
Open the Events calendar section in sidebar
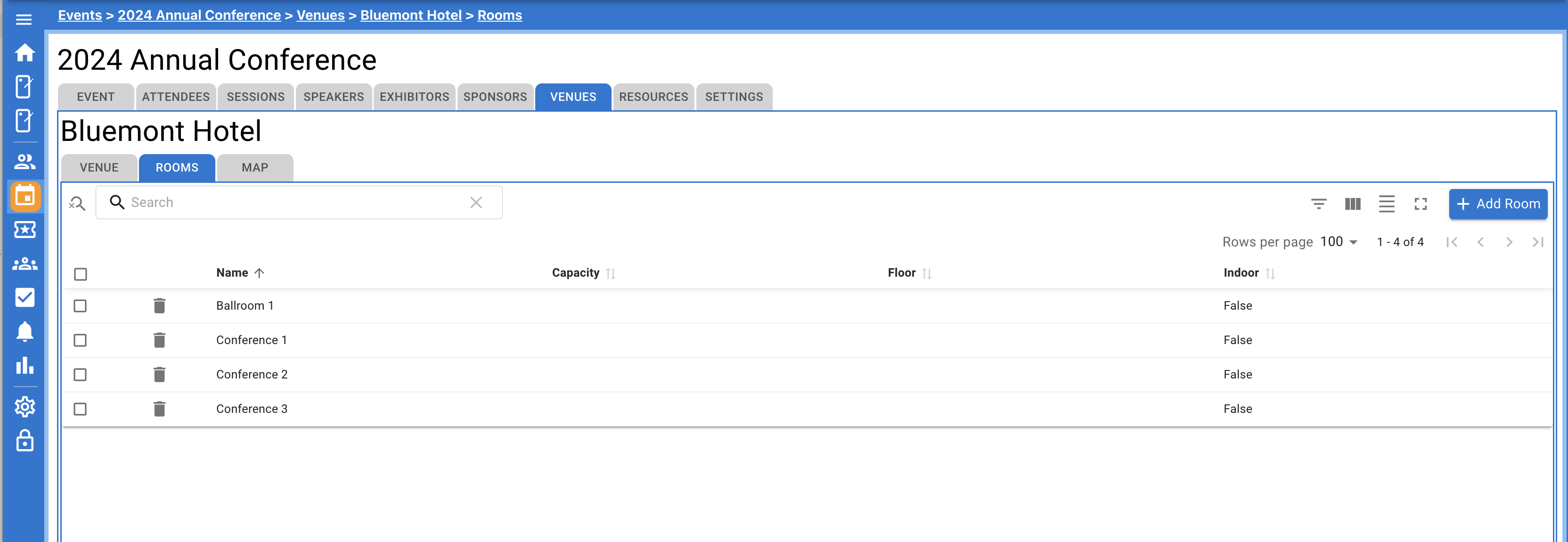[x=24, y=196]
